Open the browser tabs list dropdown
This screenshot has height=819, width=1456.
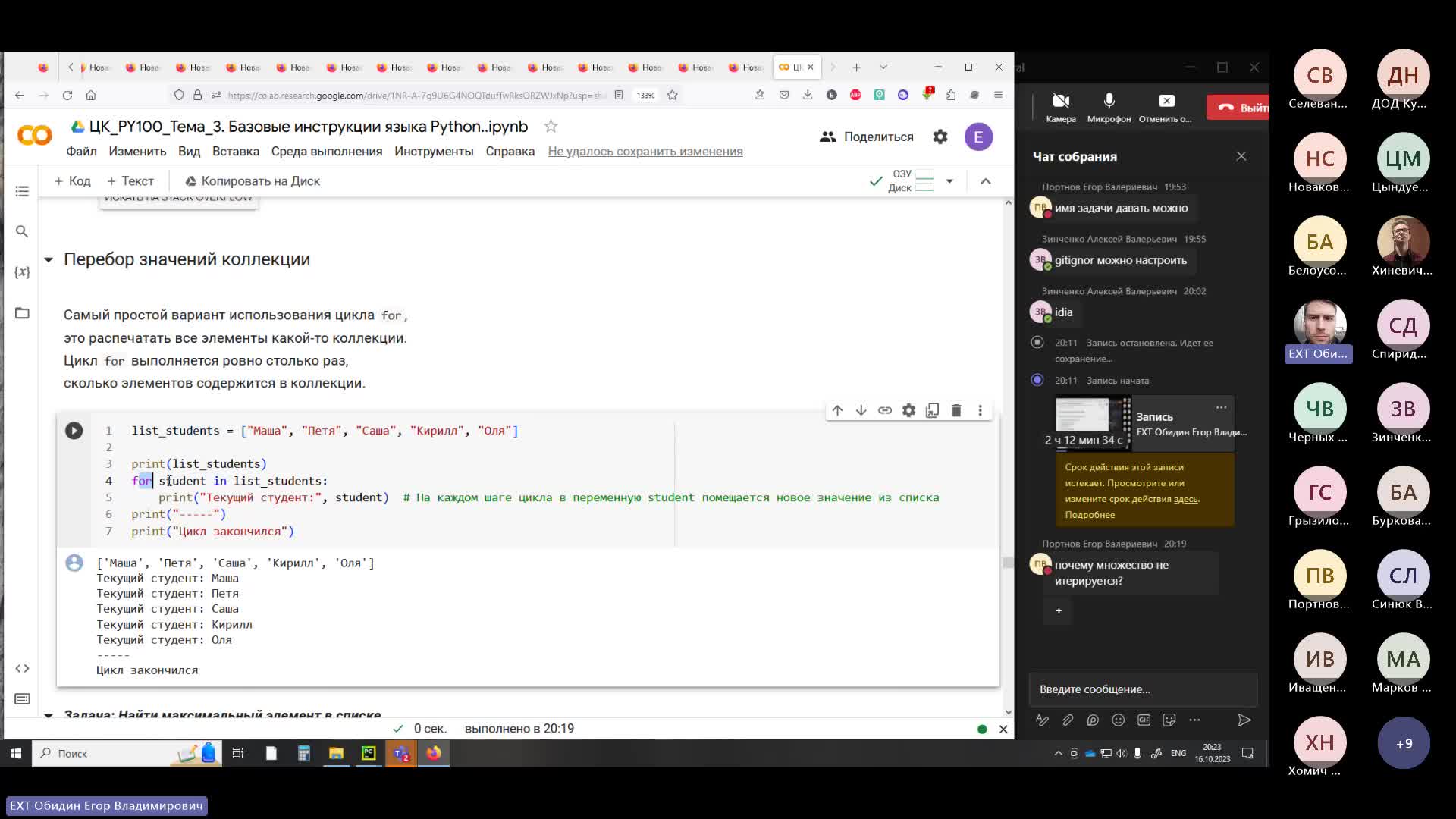coord(883,67)
